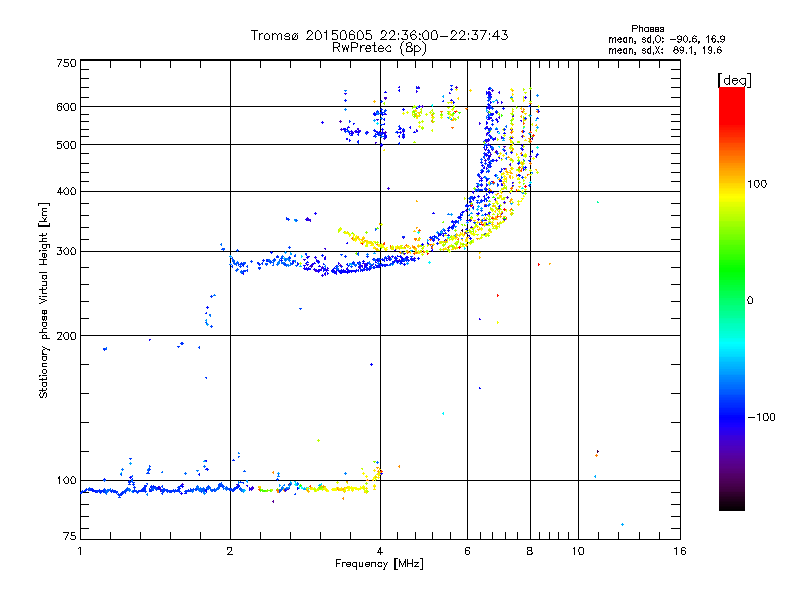
Task: Click the 1 tick on frequency axis
Action: 80,551
